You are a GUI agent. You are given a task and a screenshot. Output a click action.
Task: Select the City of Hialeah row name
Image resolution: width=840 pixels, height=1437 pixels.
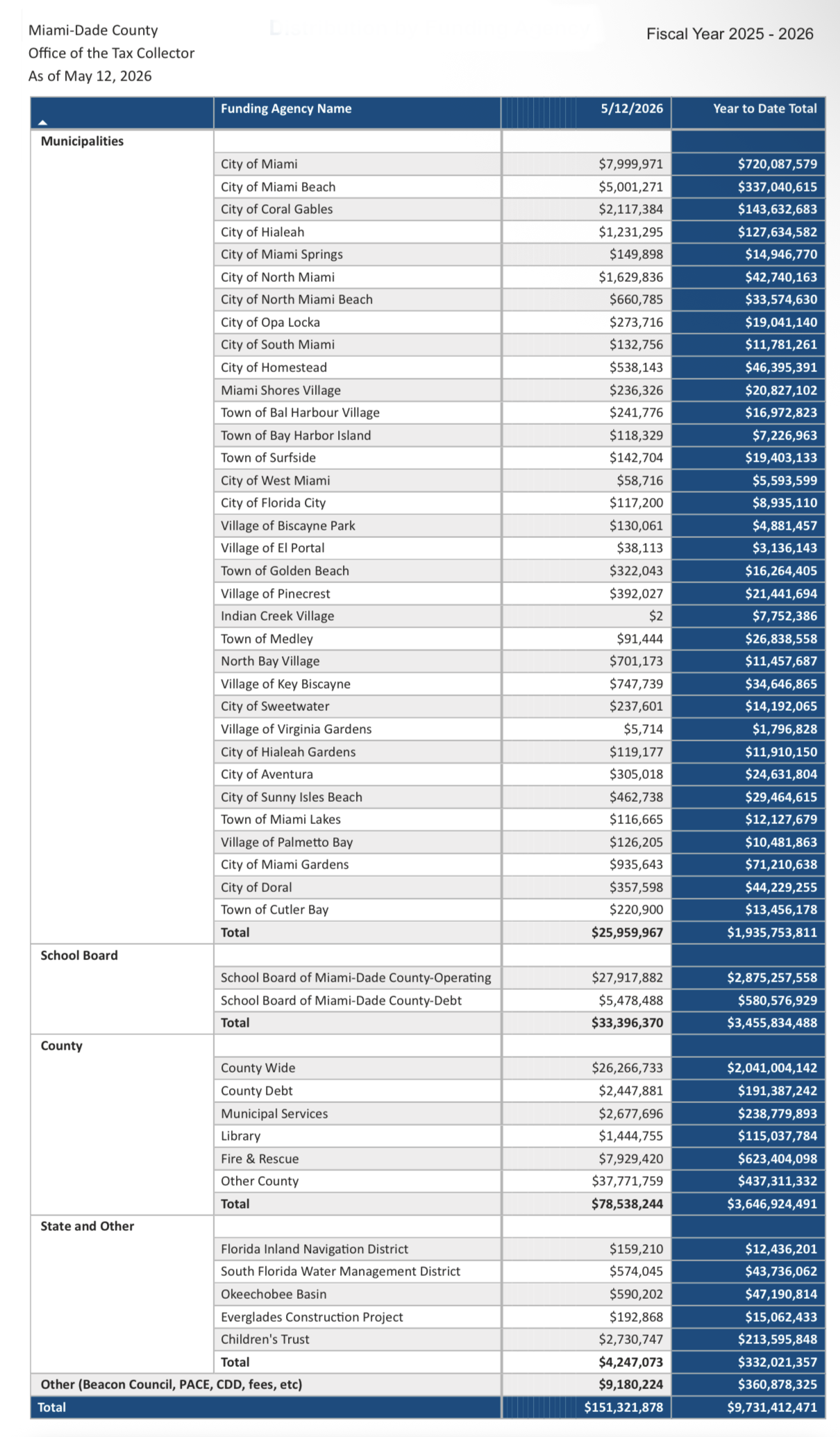[262, 232]
